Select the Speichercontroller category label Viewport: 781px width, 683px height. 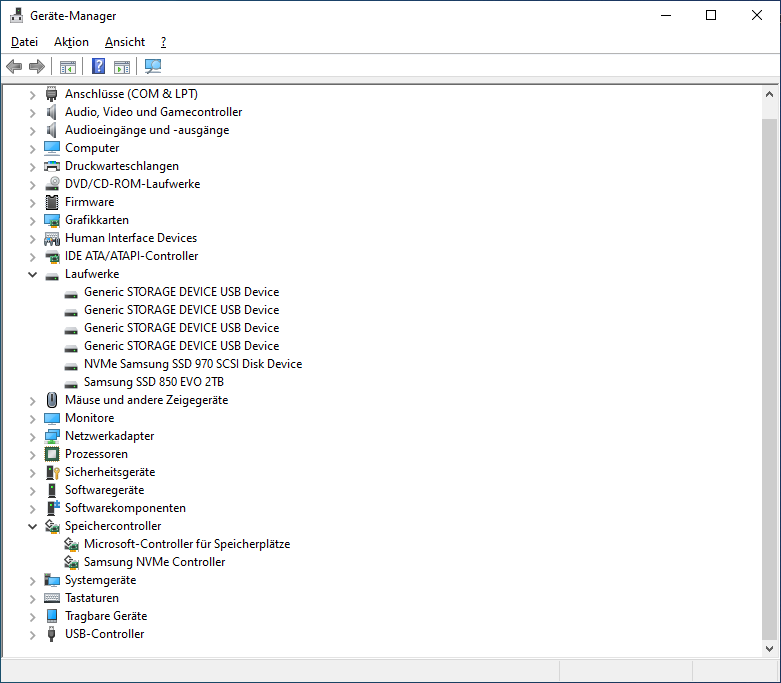(113, 526)
